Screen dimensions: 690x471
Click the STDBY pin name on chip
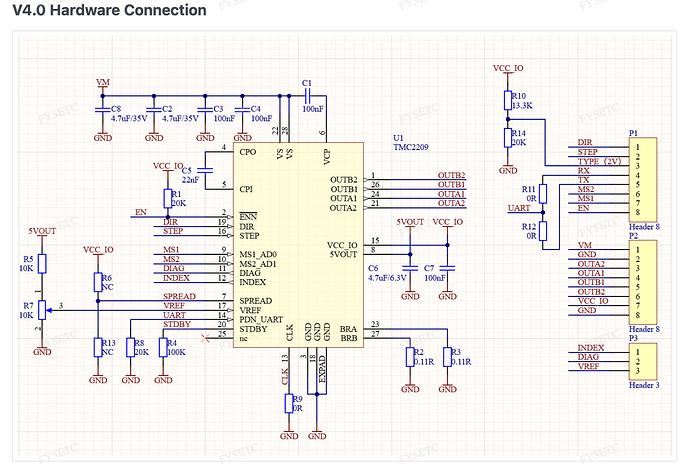point(253,329)
